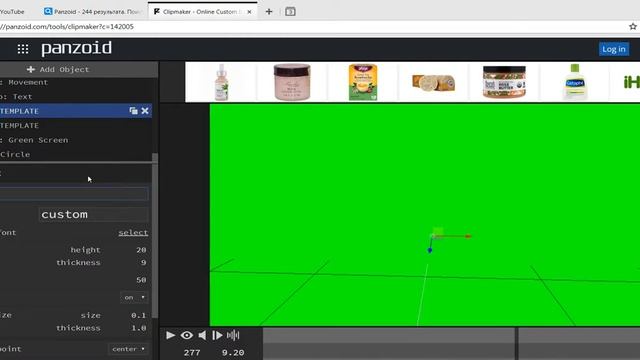
Task: Select the Text object row
Action: (x=76, y=97)
